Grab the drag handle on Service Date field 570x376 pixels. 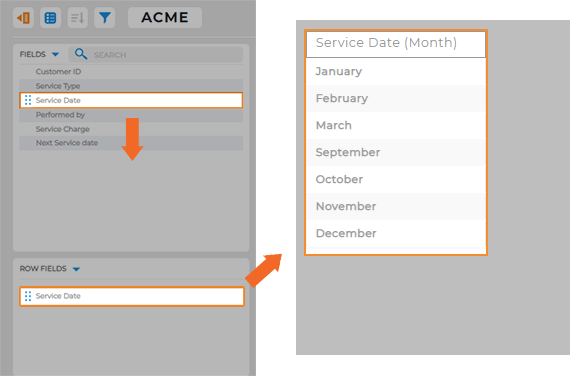pos(28,100)
